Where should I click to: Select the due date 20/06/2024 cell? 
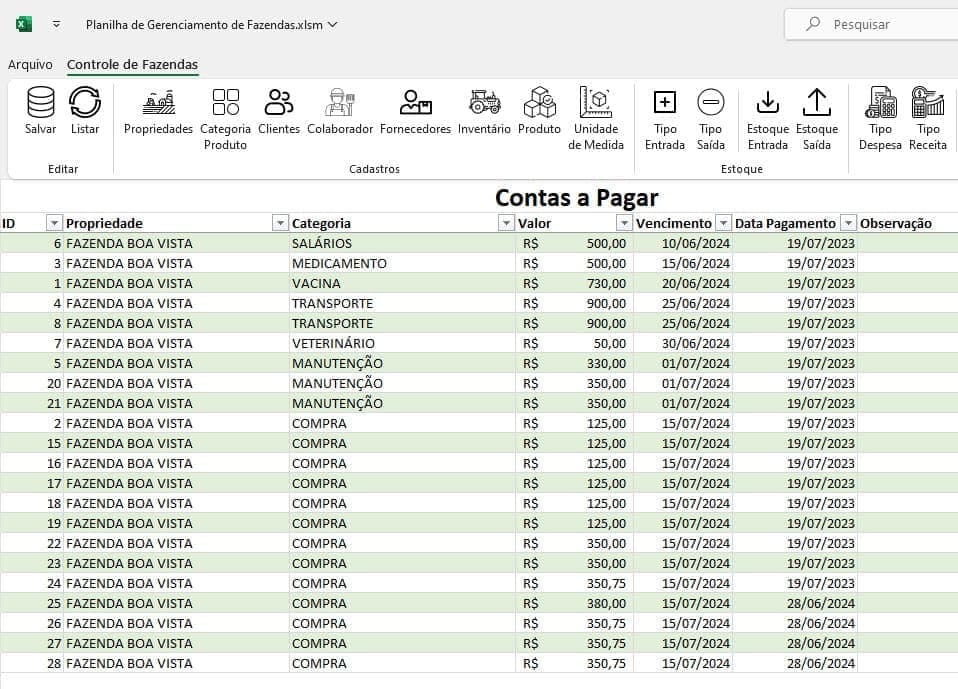click(683, 283)
